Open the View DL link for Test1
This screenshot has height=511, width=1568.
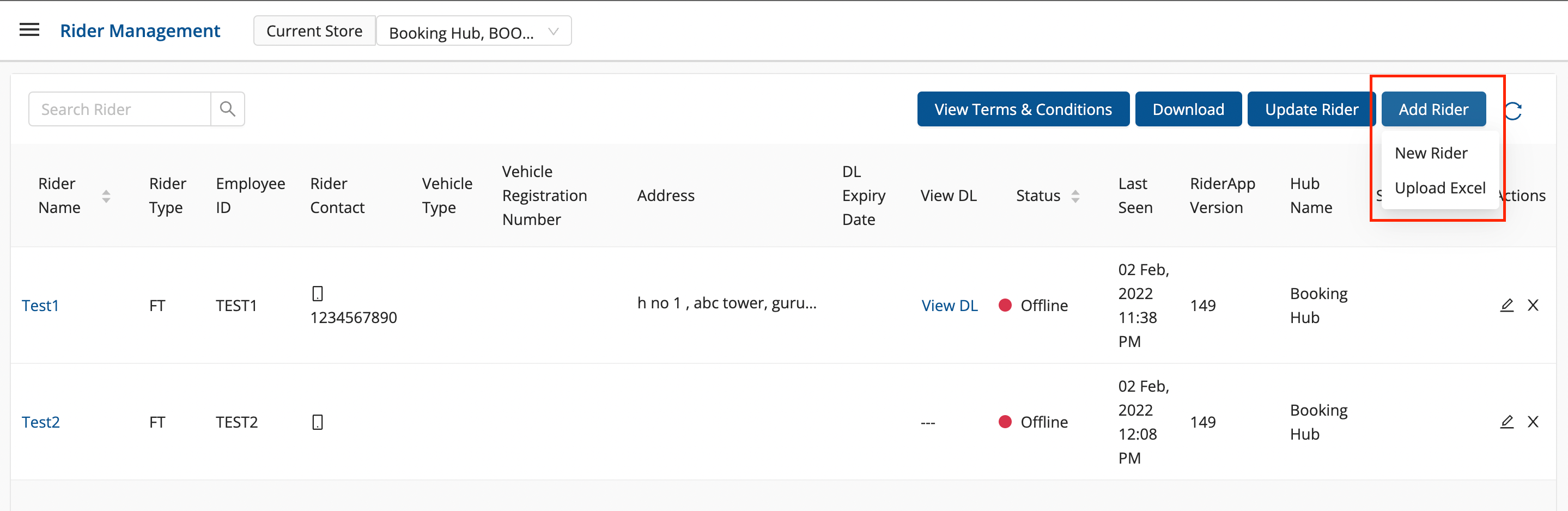(x=949, y=306)
